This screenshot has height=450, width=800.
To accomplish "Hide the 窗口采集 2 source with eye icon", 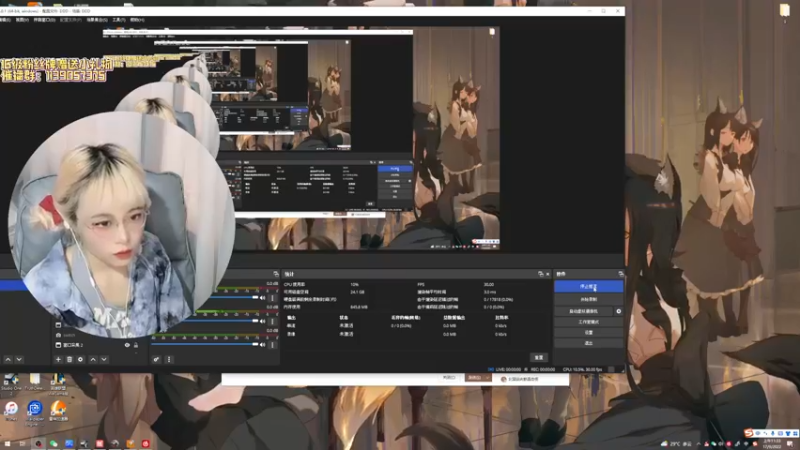I will click(x=127, y=345).
